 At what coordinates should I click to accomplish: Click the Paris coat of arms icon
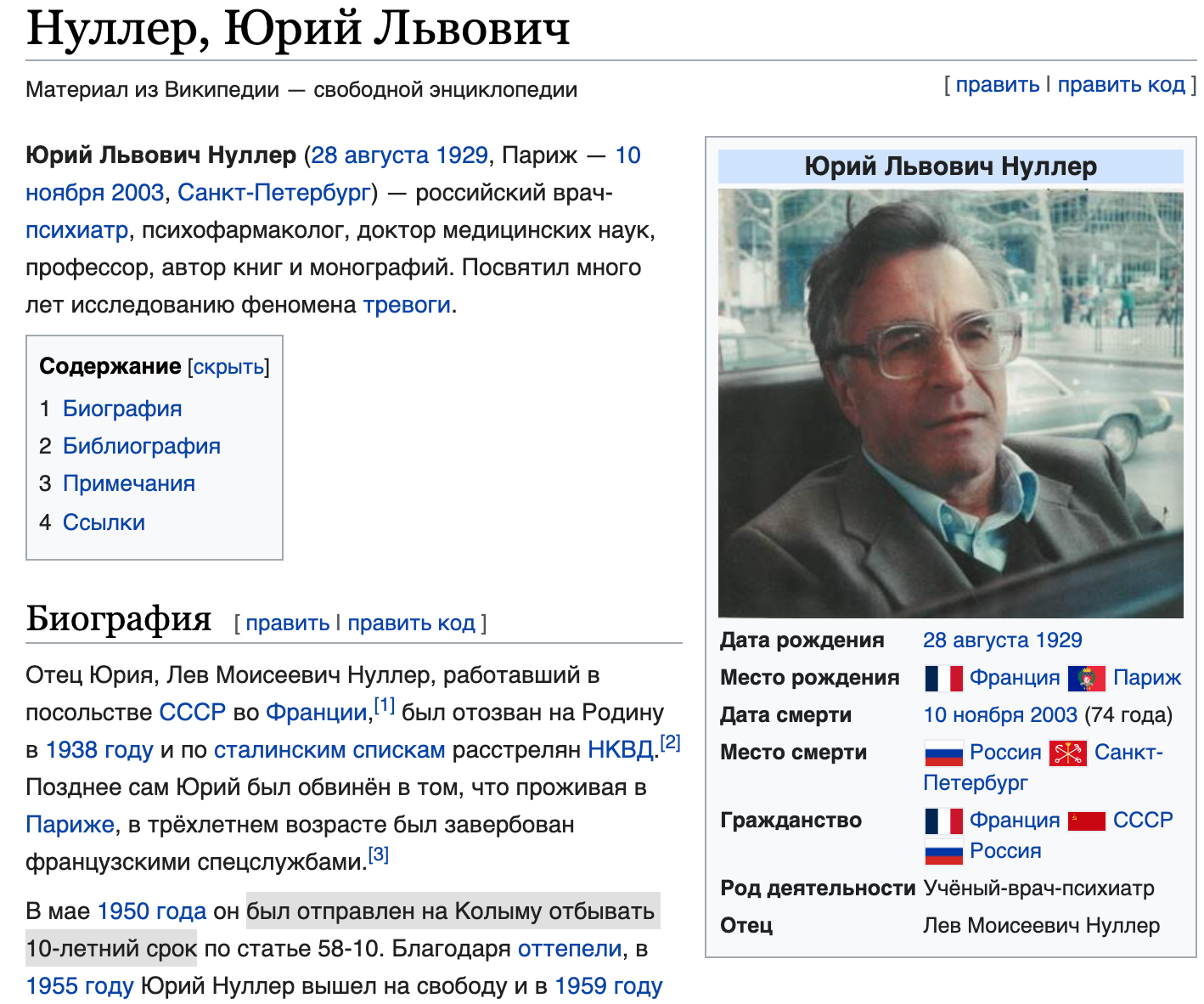1087,678
